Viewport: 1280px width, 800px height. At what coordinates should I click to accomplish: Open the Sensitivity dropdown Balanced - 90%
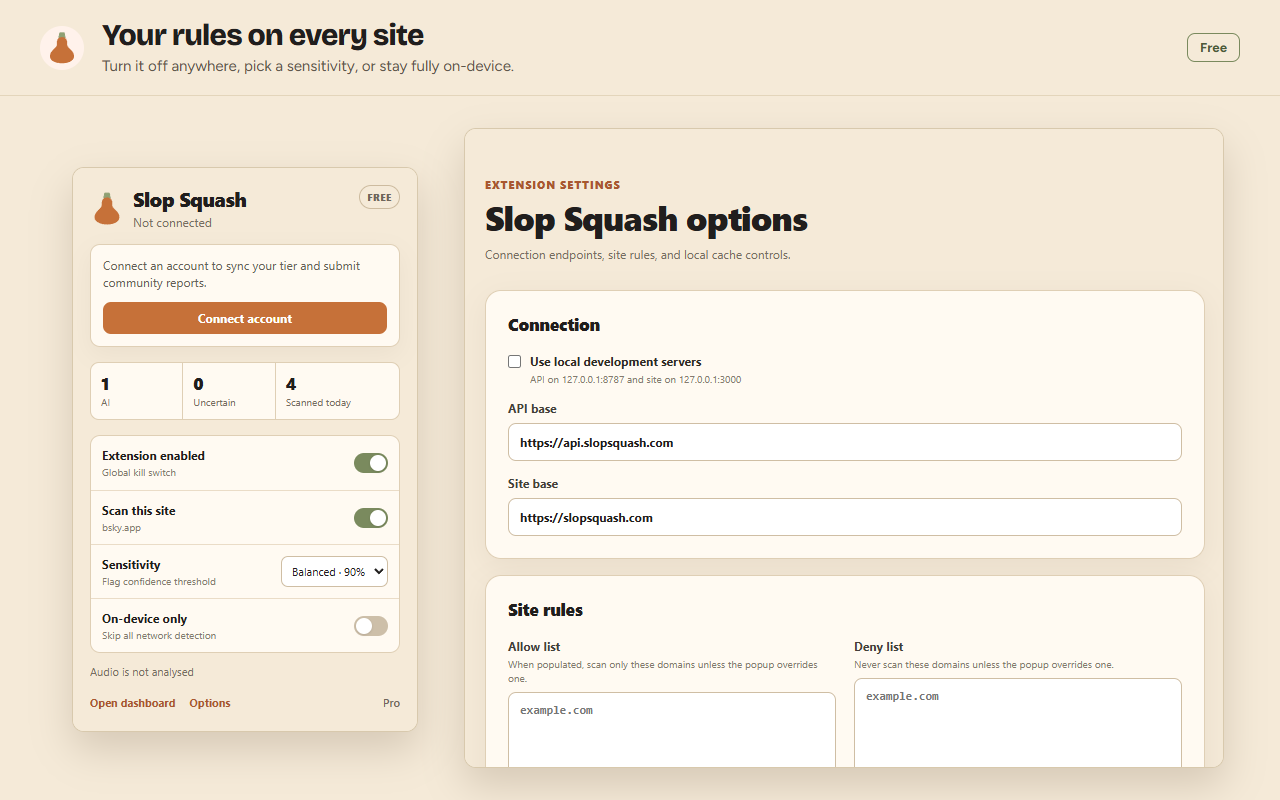pyautogui.click(x=334, y=572)
